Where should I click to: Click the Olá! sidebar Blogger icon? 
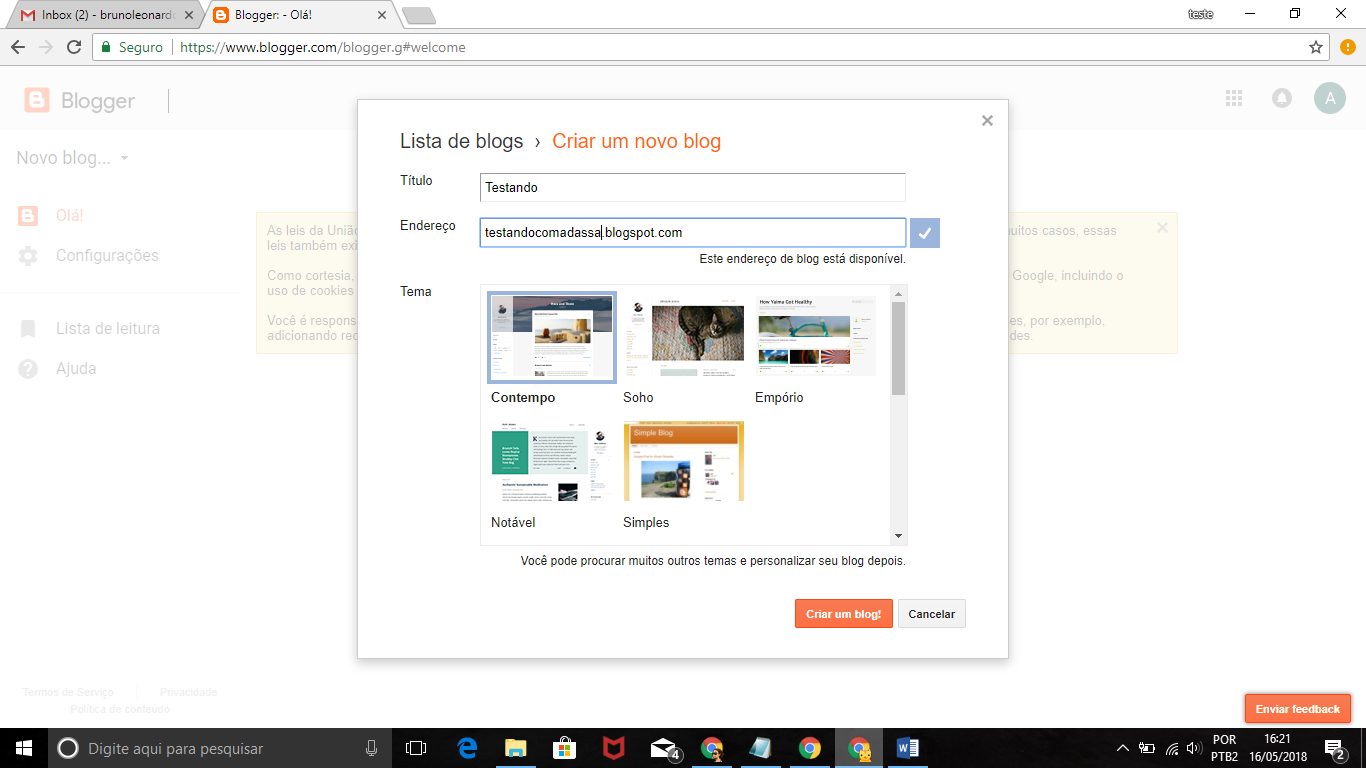click(28, 215)
